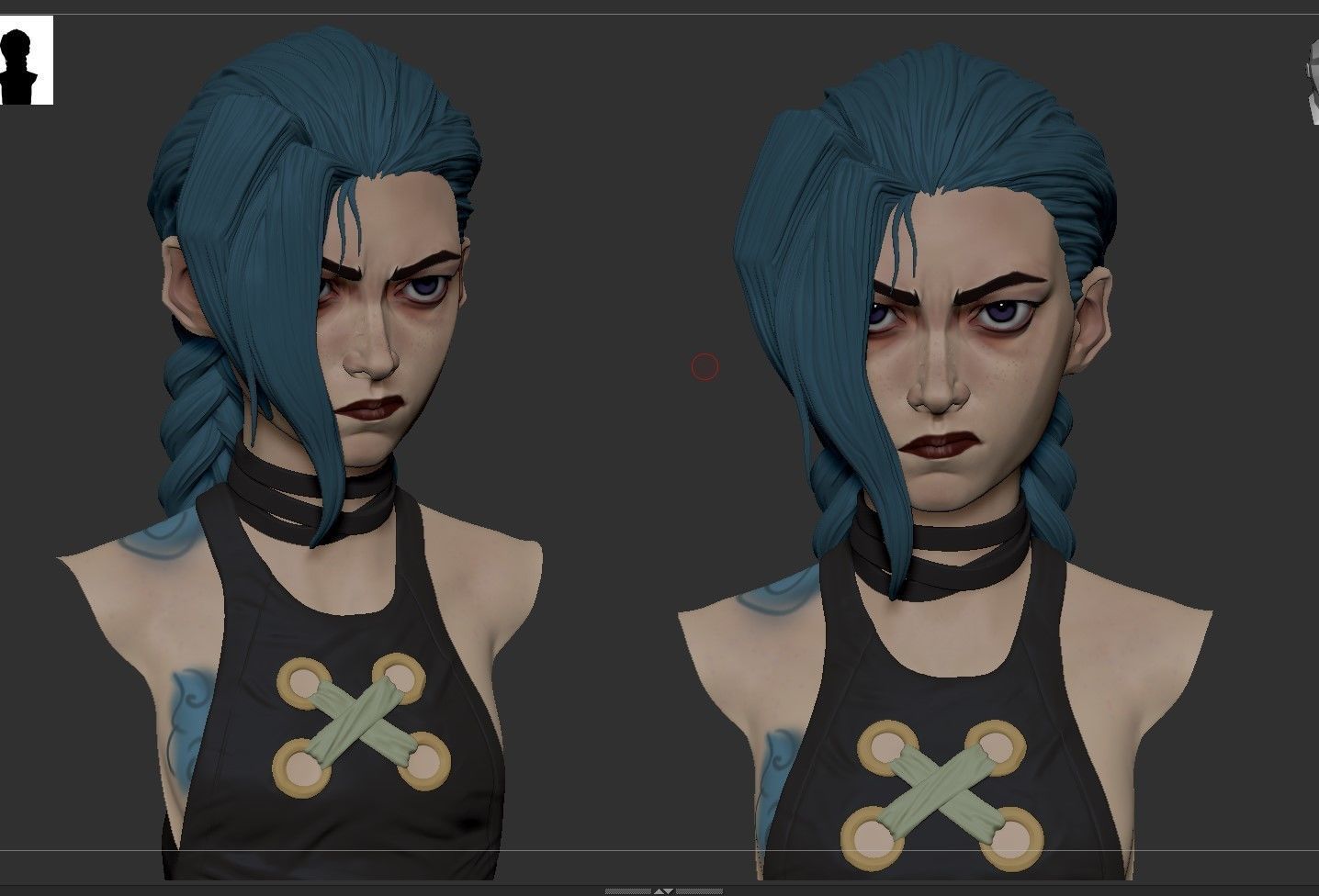The height and width of the screenshot is (896, 1319).
Task: Click the up arrow on the bottom divider
Action: pos(659,891)
